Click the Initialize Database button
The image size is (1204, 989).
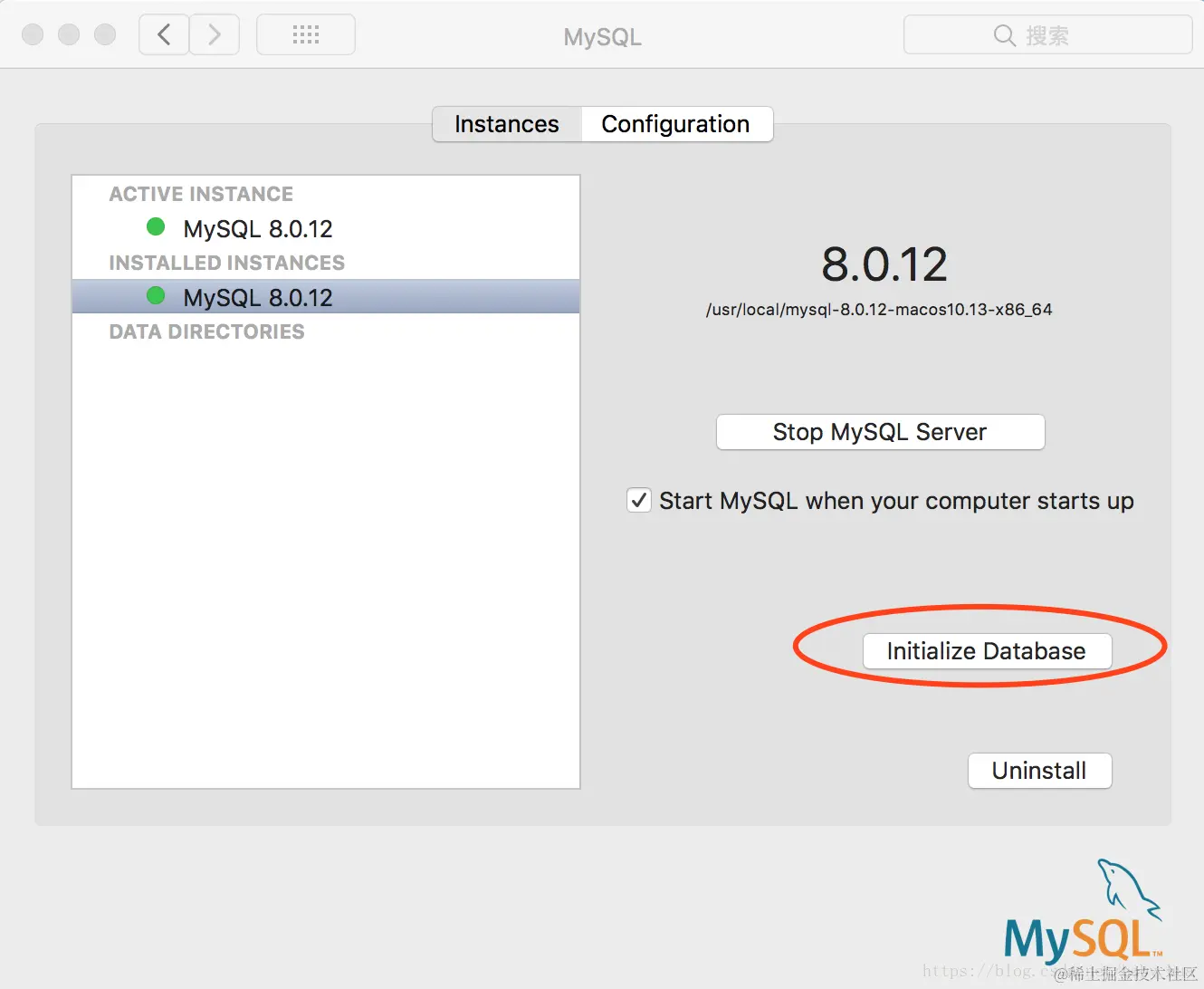pyautogui.click(x=987, y=651)
